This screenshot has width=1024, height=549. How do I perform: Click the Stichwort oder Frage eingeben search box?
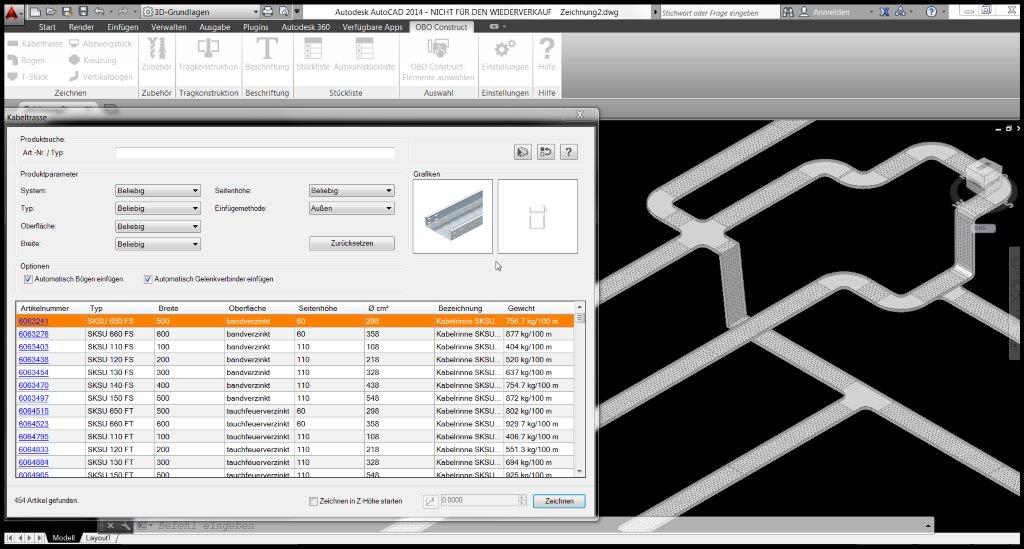[719, 12]
